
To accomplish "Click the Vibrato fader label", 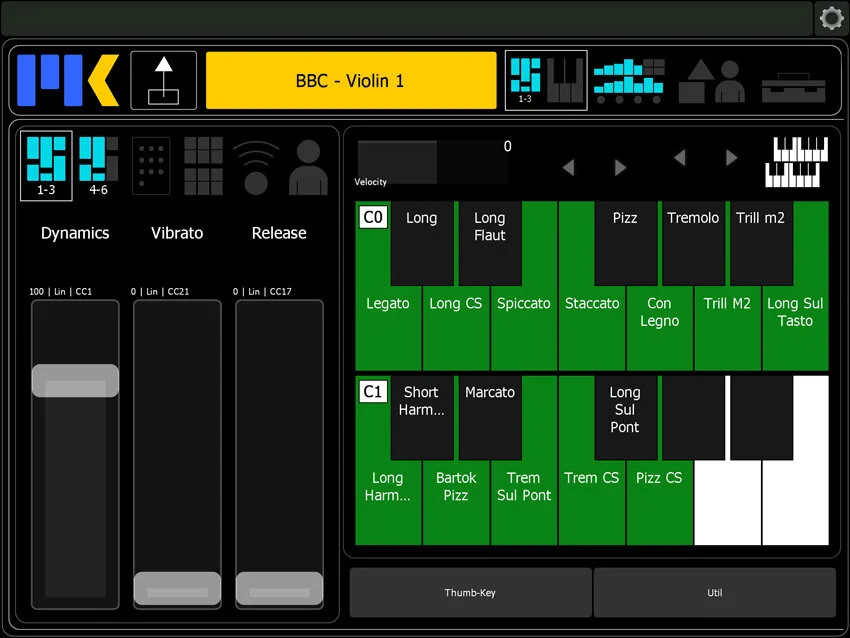I will tap(177, 233).
